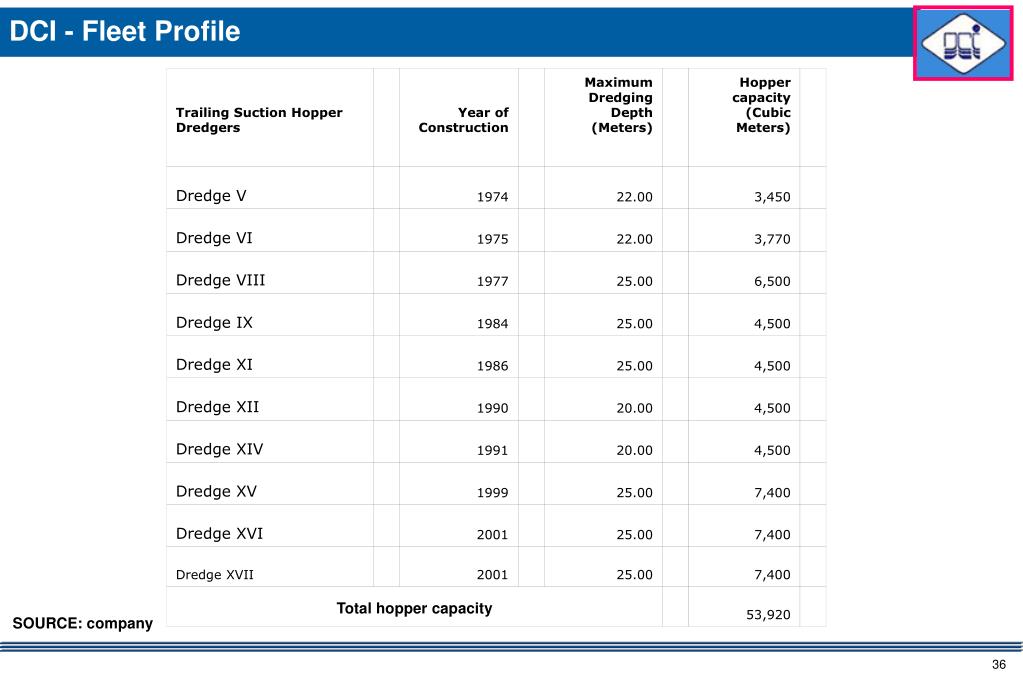Click the total value 53,920

pos(769,615)
